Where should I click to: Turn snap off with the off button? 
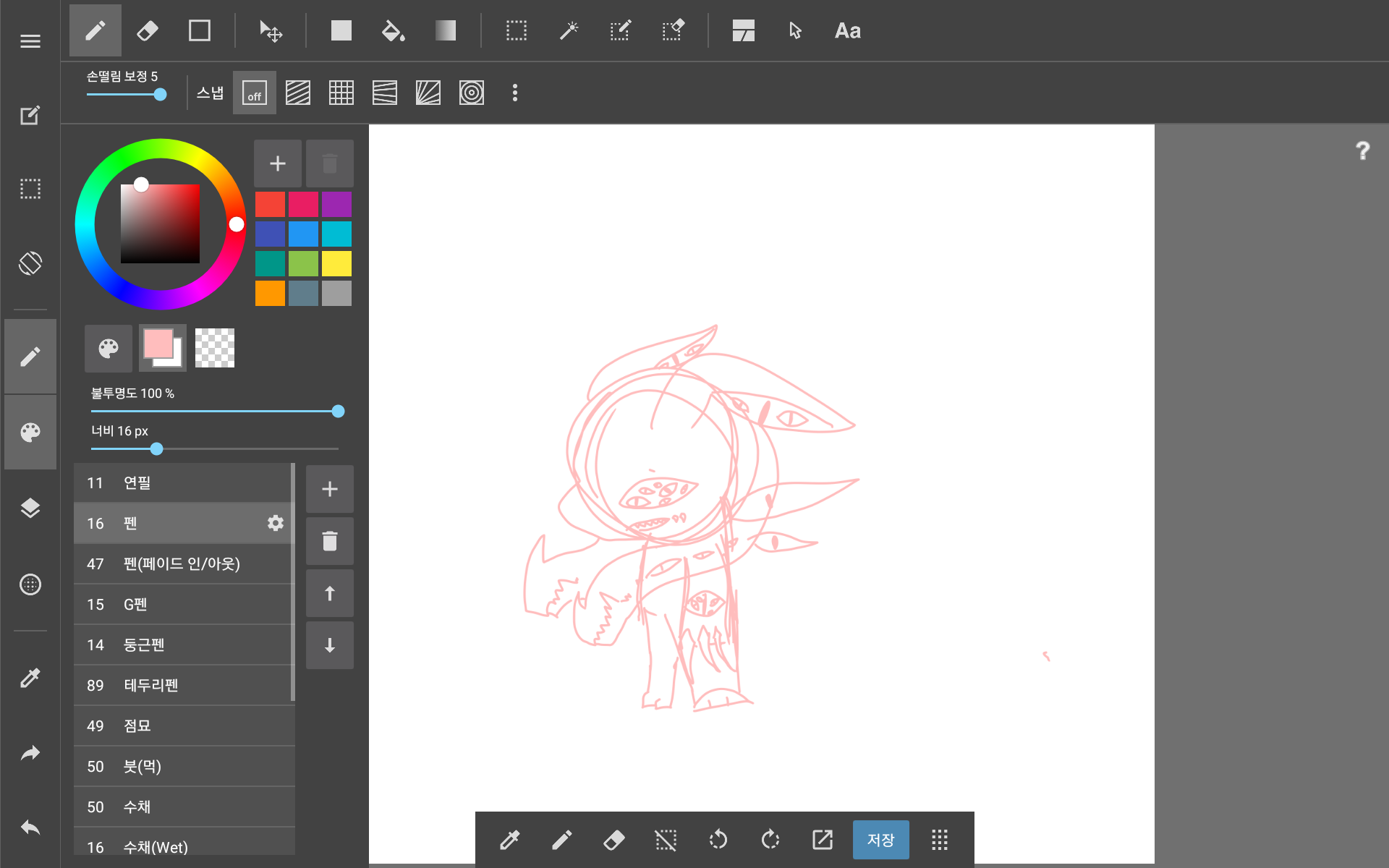tap(255, 93)
